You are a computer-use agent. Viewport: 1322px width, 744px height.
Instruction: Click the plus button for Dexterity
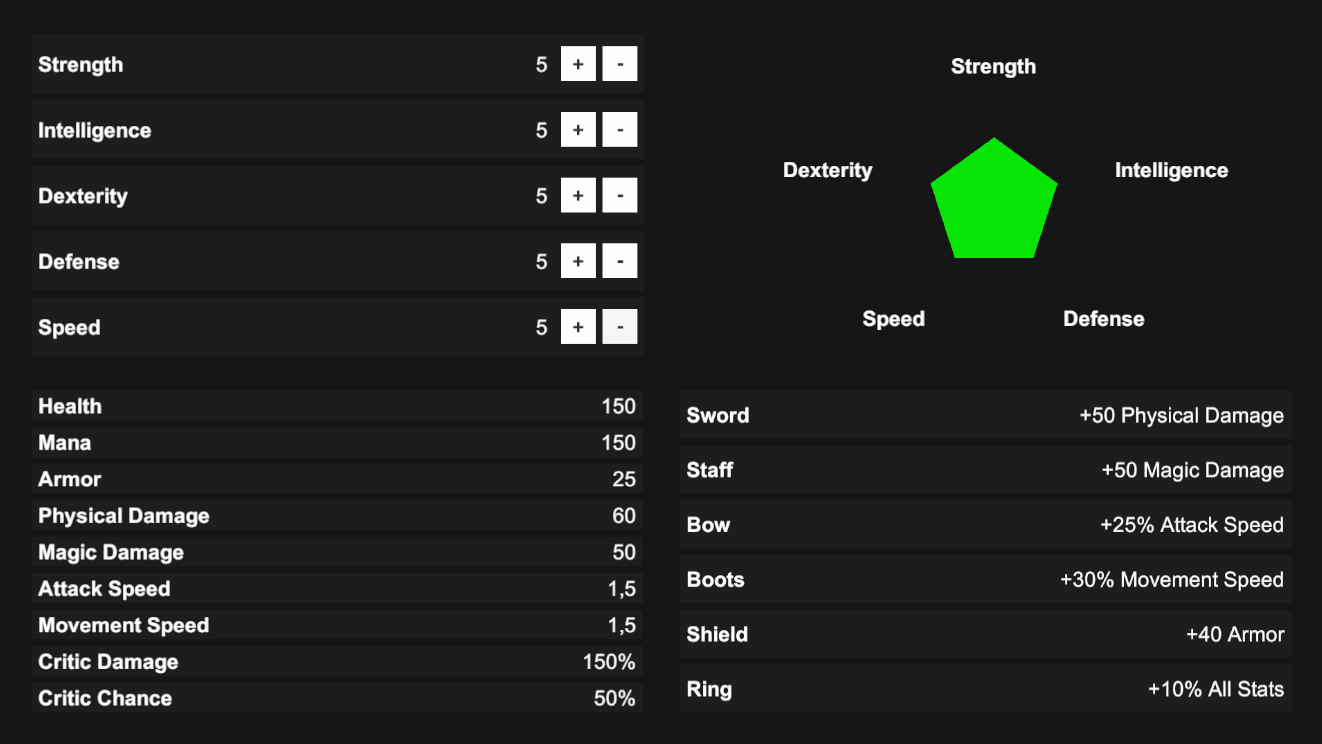[578, 196]
